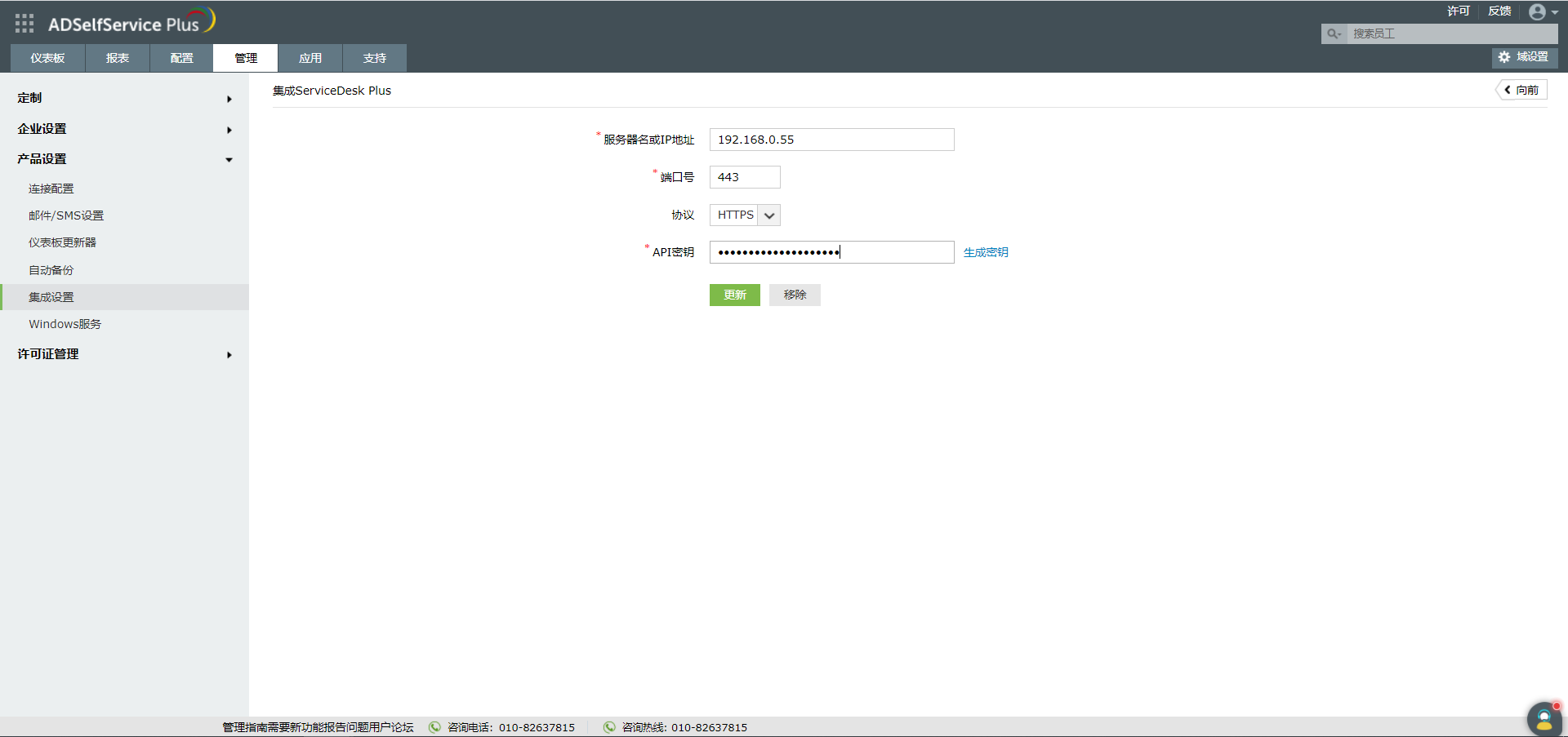Click the 向前 back arrow
This screenshot has height=737, width=1568.
pos(1520,90)
